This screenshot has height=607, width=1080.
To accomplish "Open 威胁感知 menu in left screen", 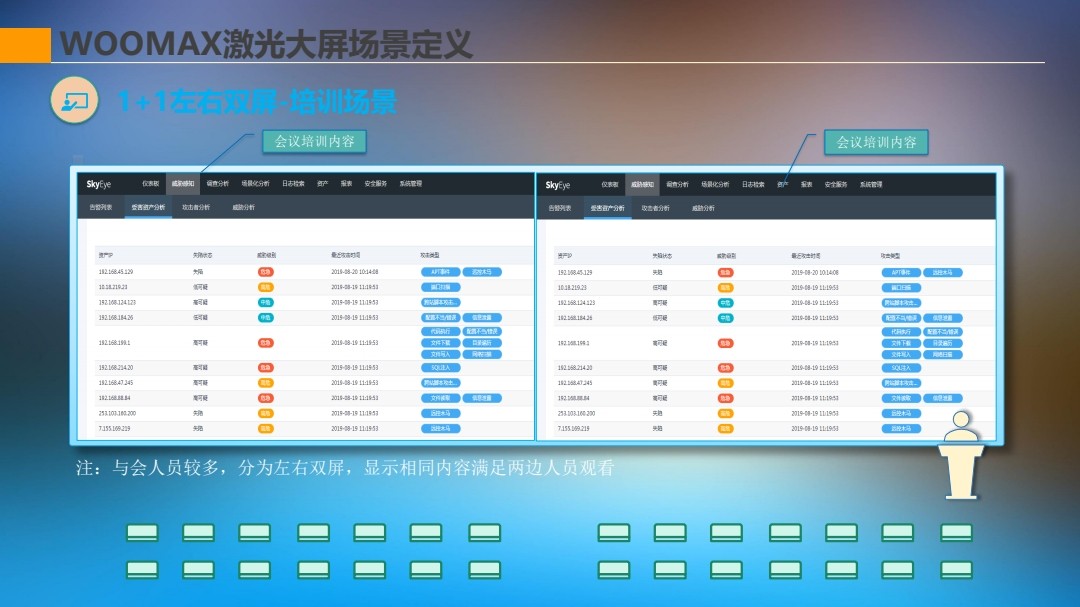I will pyautogui.click(x=183, y=184).
